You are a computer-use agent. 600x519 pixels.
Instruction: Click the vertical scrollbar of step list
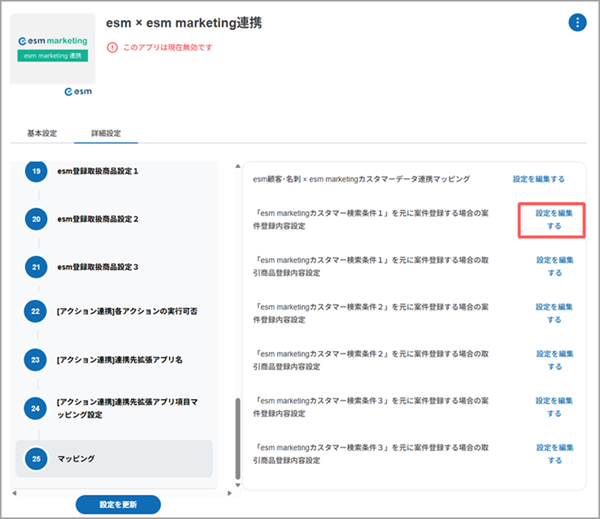[237, 440]
